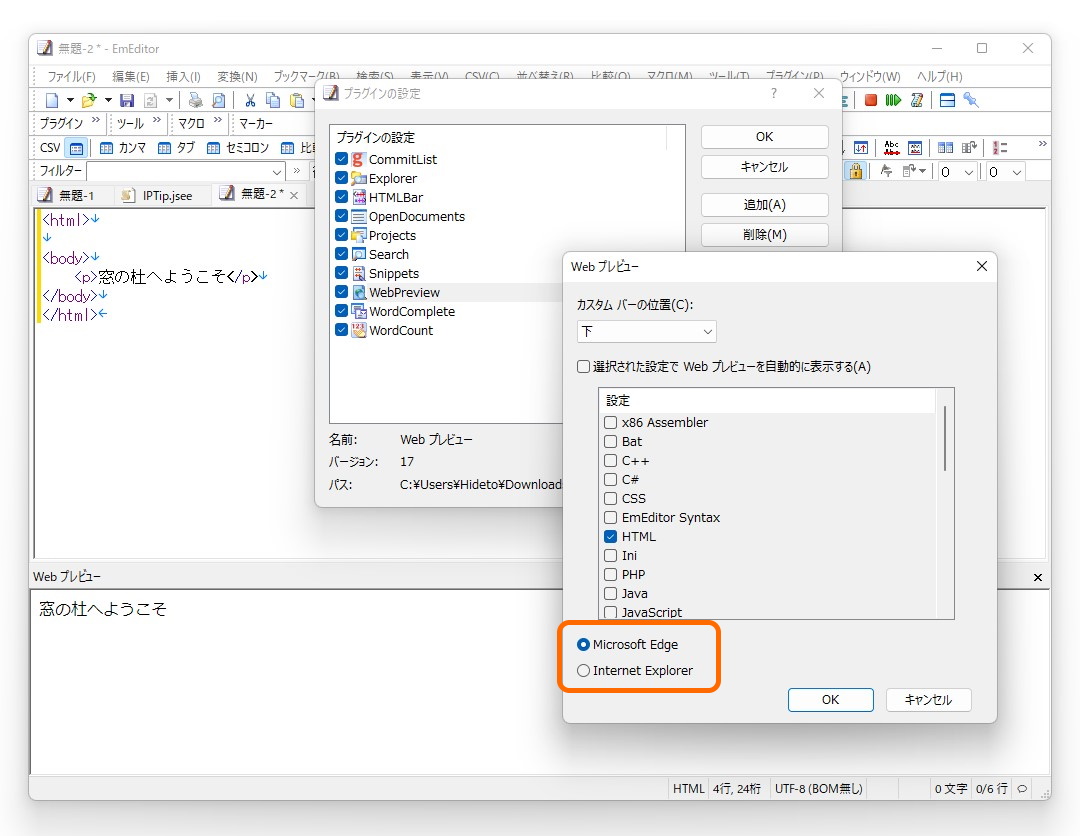Click the lock icon in the filter toolbar
This screenshot has height=836, width=1080.
coord(856,172)
